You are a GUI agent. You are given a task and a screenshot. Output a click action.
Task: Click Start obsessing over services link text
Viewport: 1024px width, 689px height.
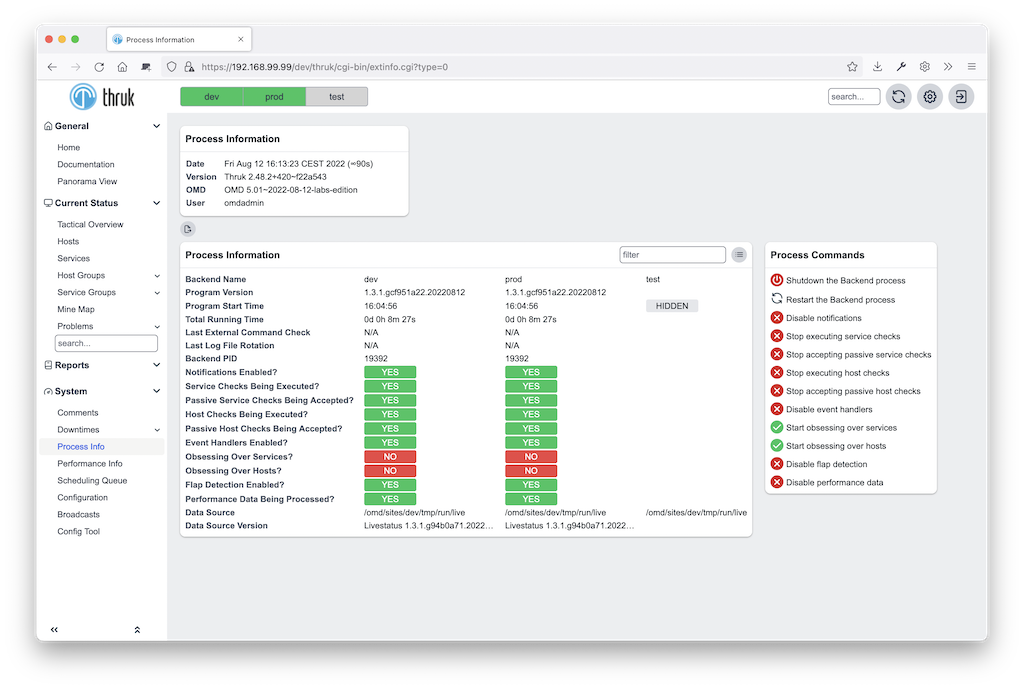click(x=841, y=428)
